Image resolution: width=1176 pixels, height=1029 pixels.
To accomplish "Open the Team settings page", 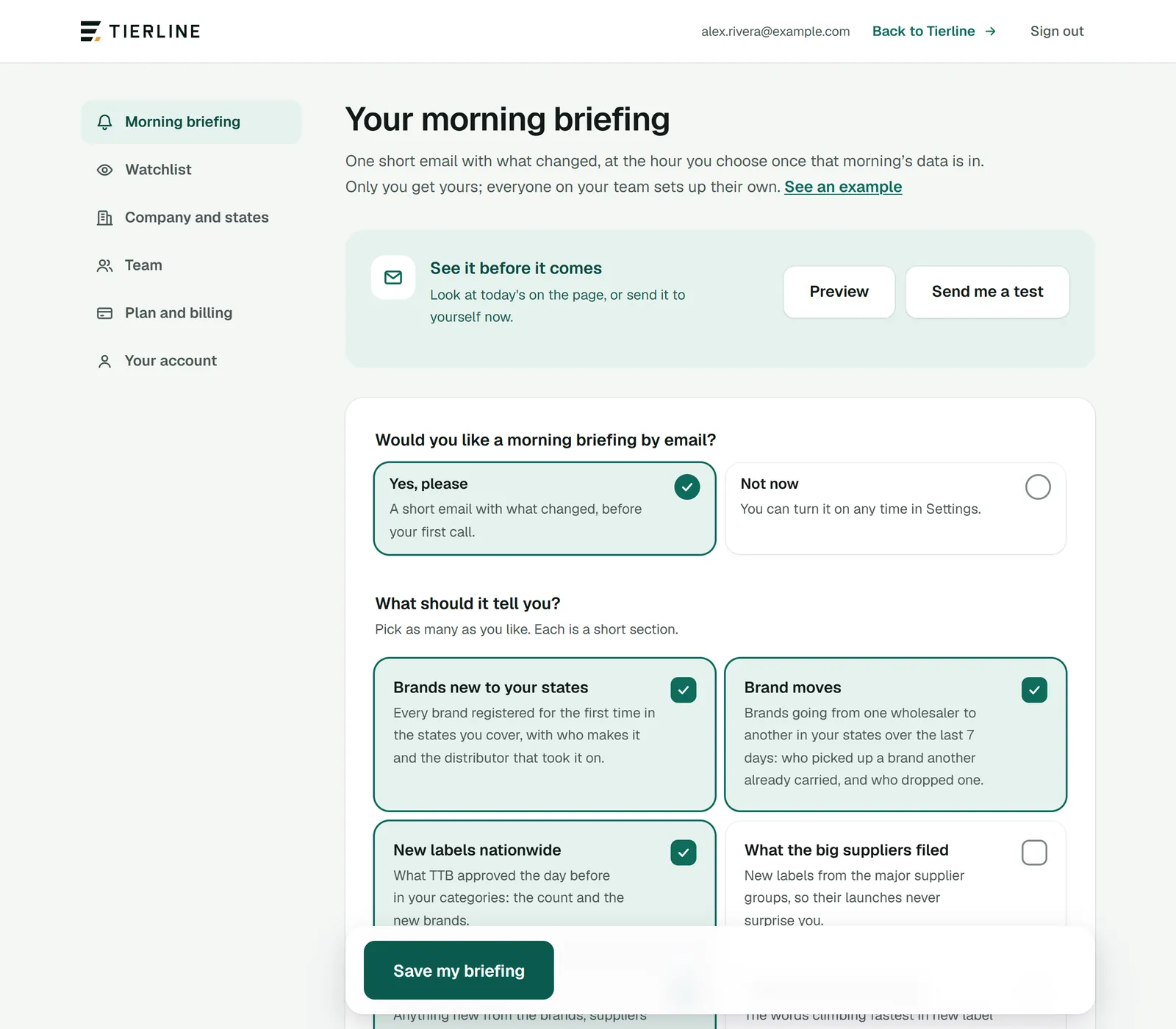I will point(191,265).
